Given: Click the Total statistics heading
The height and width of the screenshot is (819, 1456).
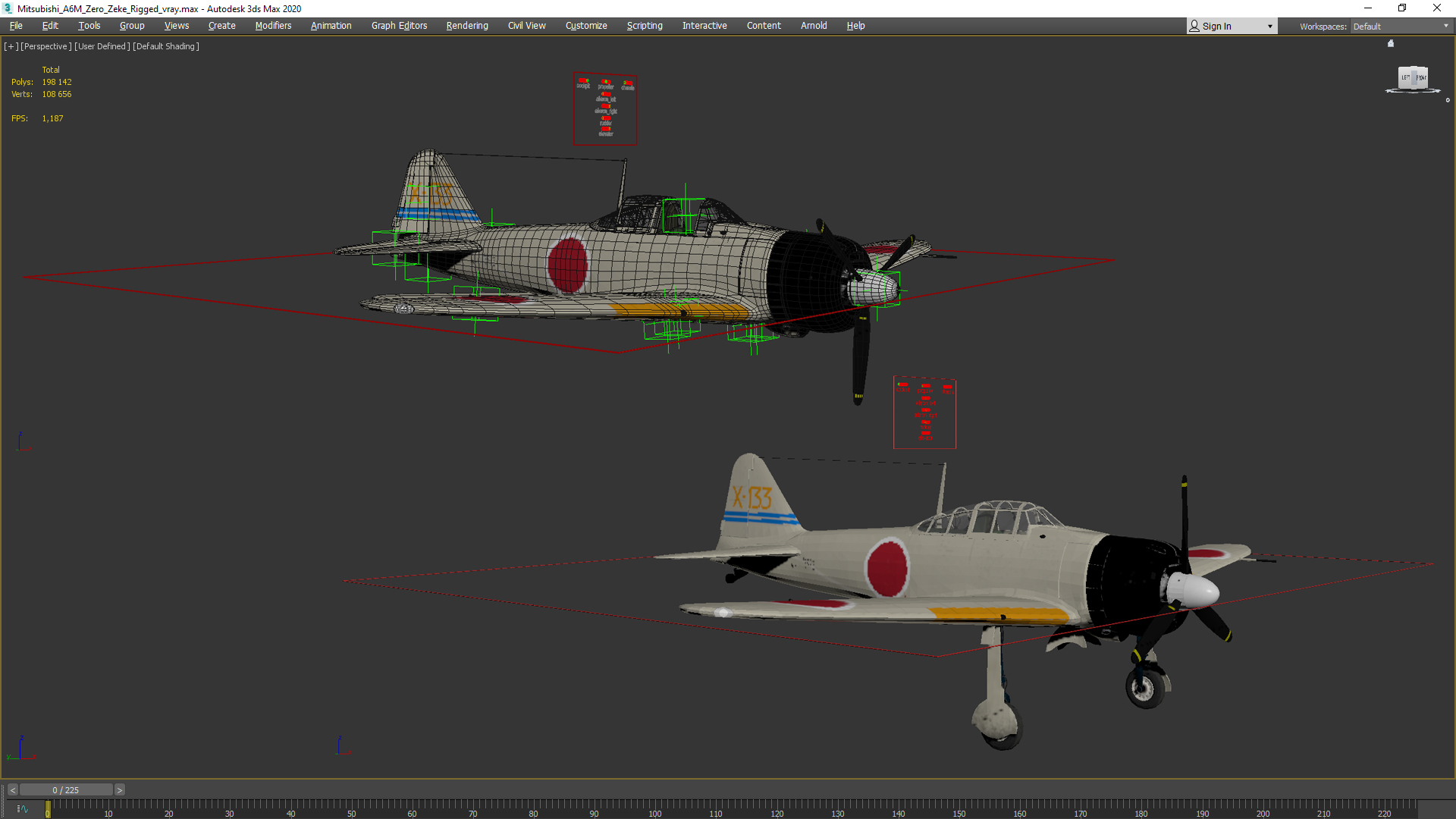Looking at the screenshot, I should pos(51,70).
